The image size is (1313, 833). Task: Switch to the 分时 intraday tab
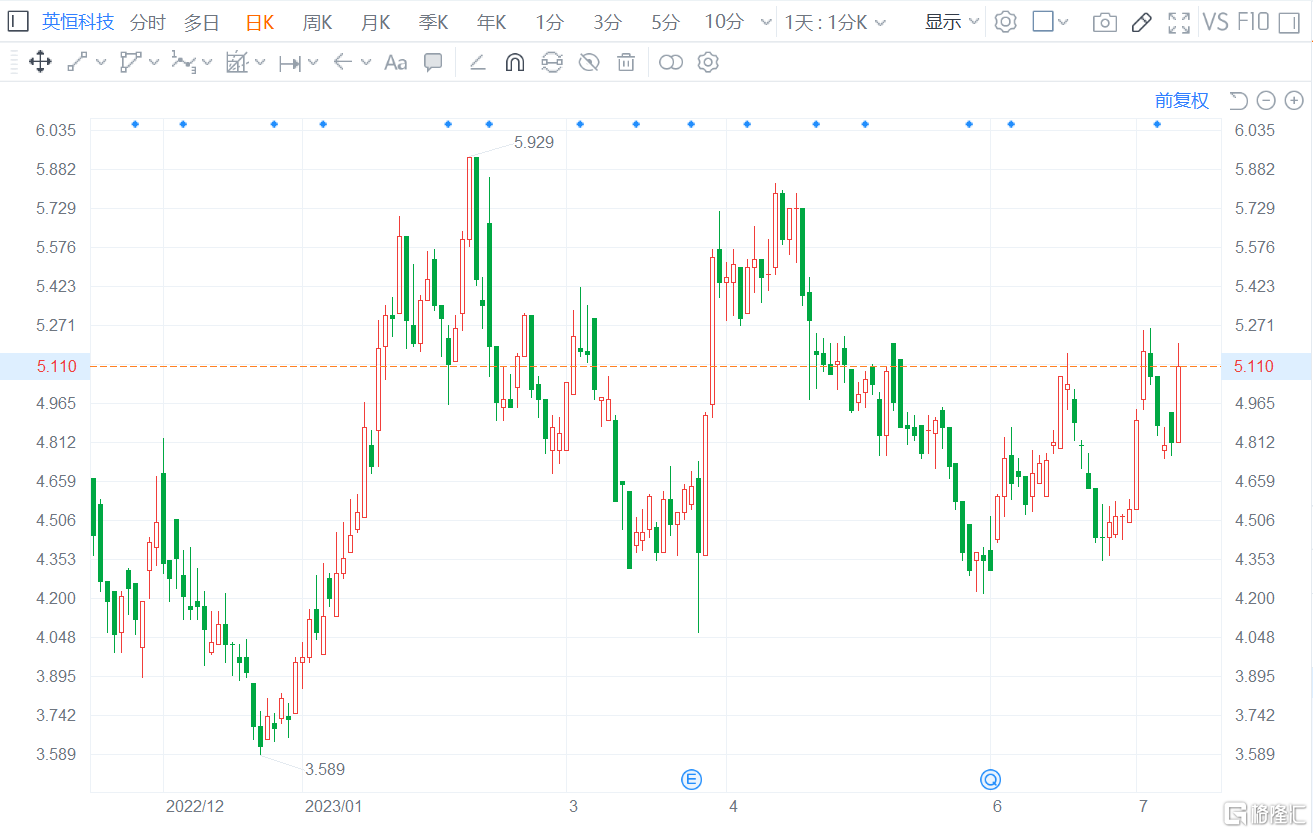[147, 21]
